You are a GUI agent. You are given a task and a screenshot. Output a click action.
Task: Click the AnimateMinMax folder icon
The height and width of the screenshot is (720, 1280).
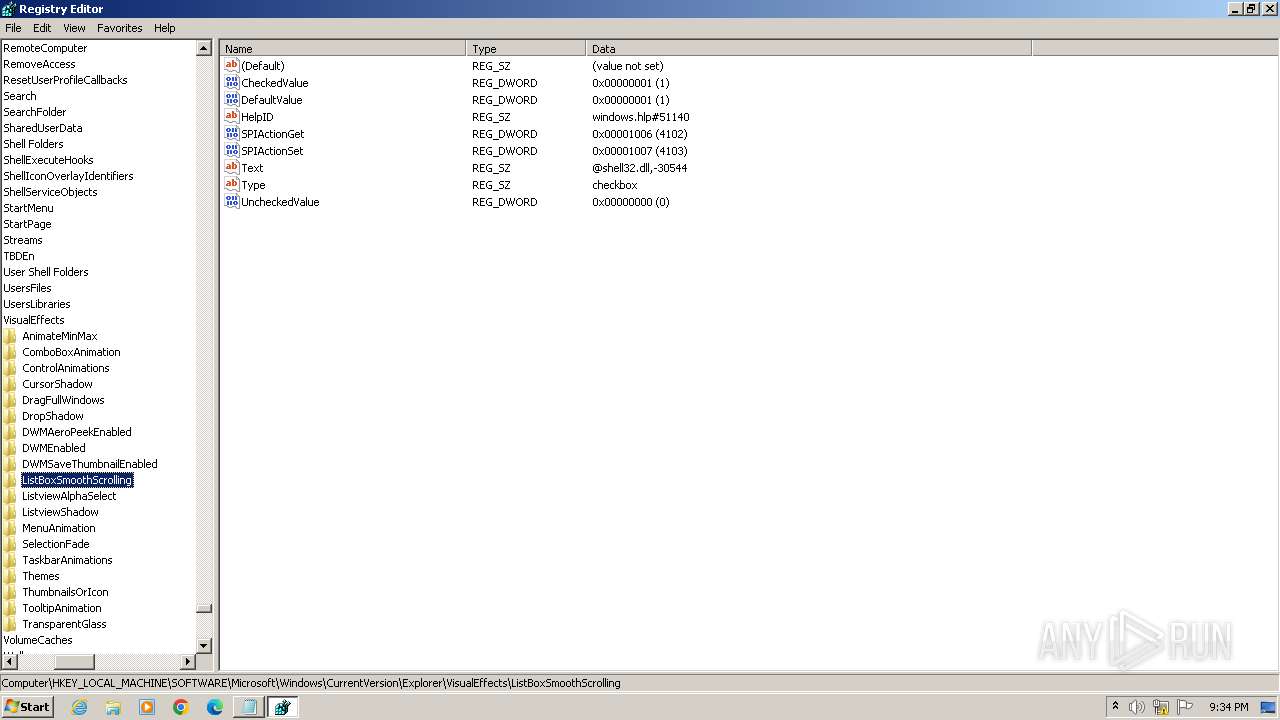pos(10,336)
